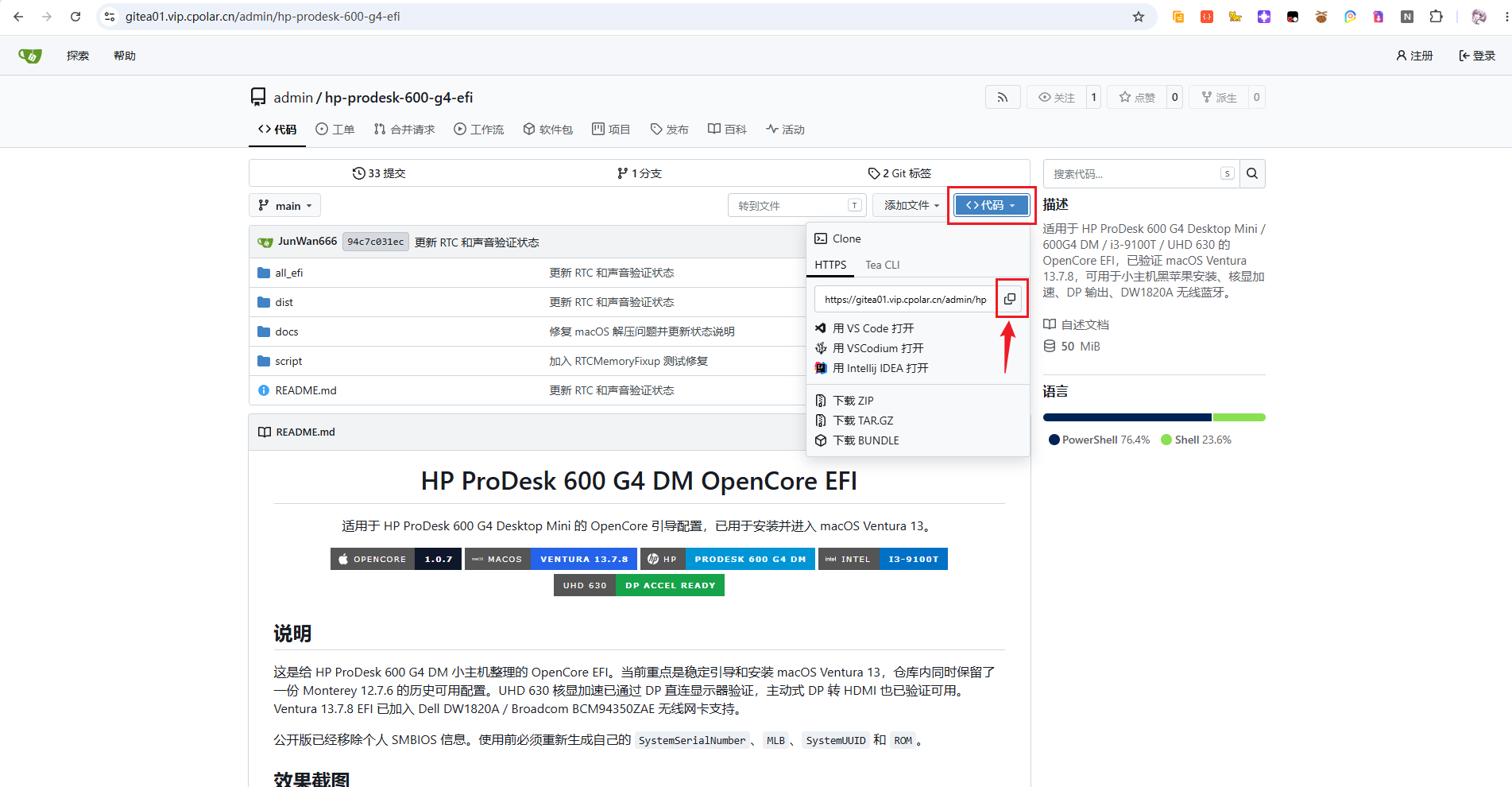Open commit 94c7c031ec
1512x787 pixels.
pos(376,242)
